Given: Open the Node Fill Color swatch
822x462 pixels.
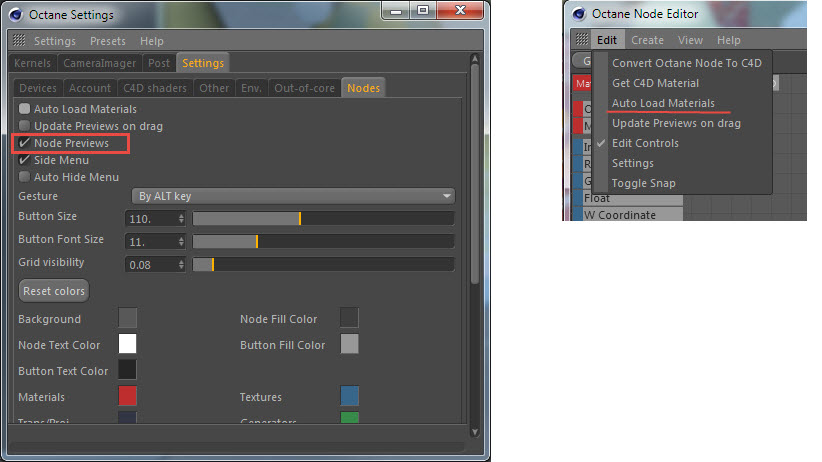Looking at the screenshot, I should [x=350, y=318].
